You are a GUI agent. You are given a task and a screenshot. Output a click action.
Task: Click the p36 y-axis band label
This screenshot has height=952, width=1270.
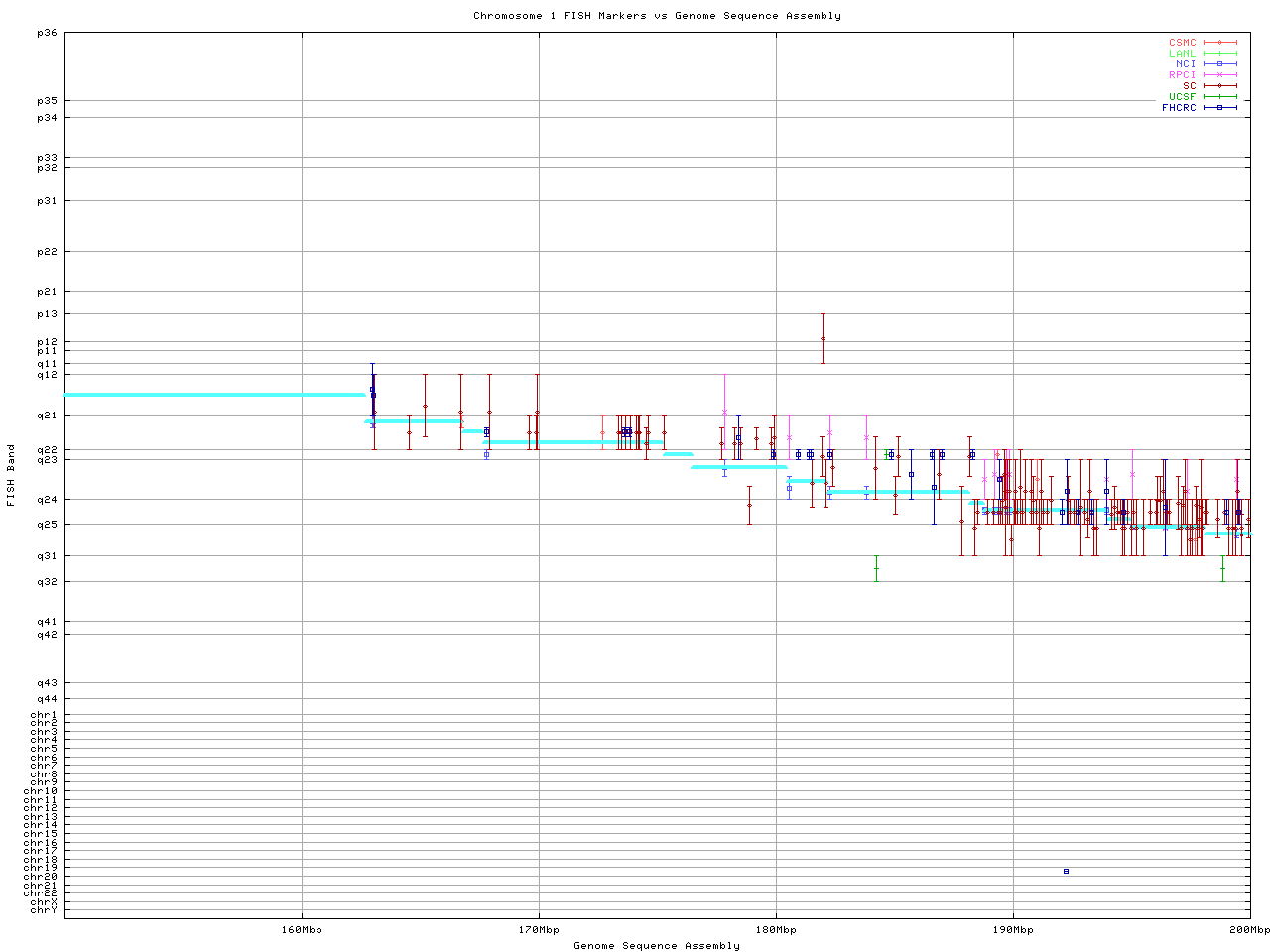coord(47,33)
